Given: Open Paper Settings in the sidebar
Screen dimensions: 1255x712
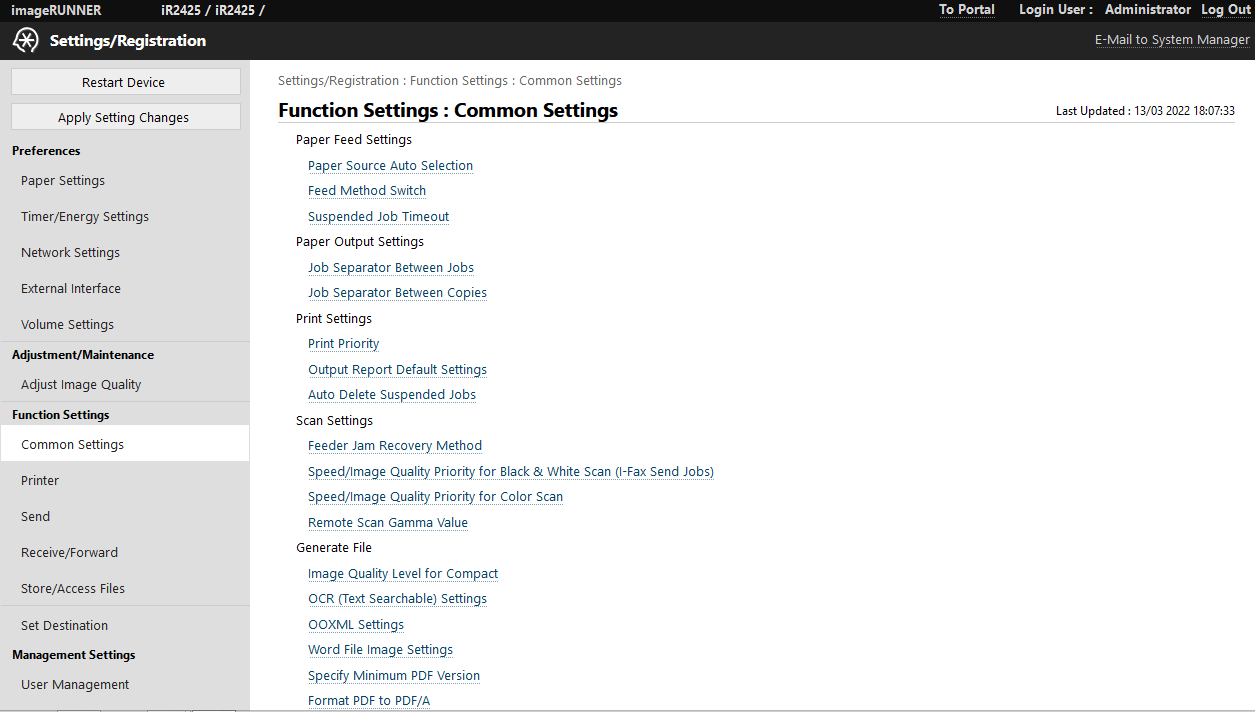Looking at the screenshot, I should (x=63, y=181).
